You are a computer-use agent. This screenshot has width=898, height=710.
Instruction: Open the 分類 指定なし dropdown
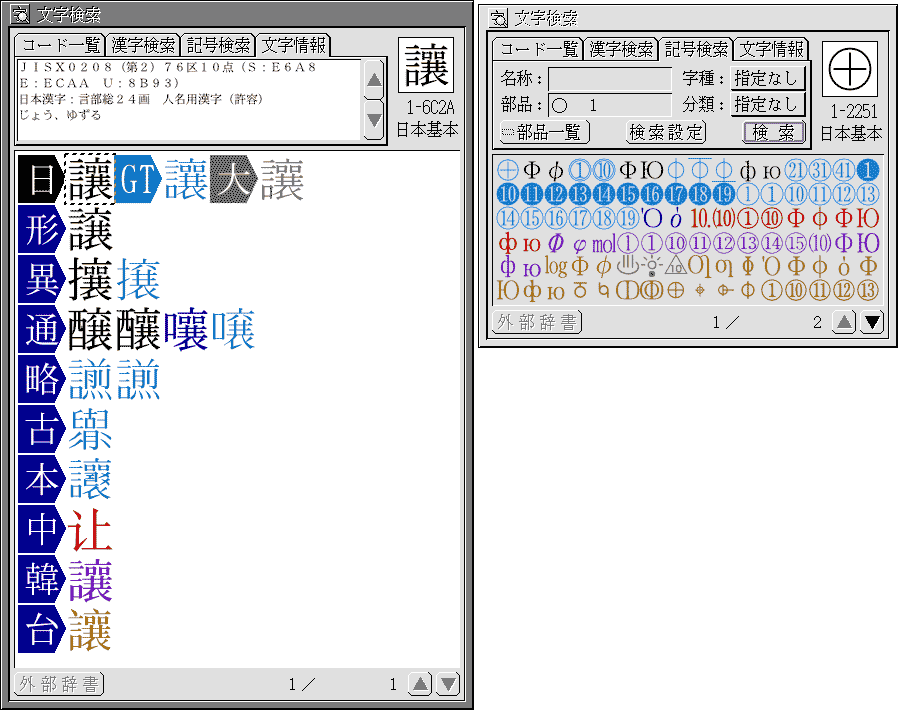point(767,104)
